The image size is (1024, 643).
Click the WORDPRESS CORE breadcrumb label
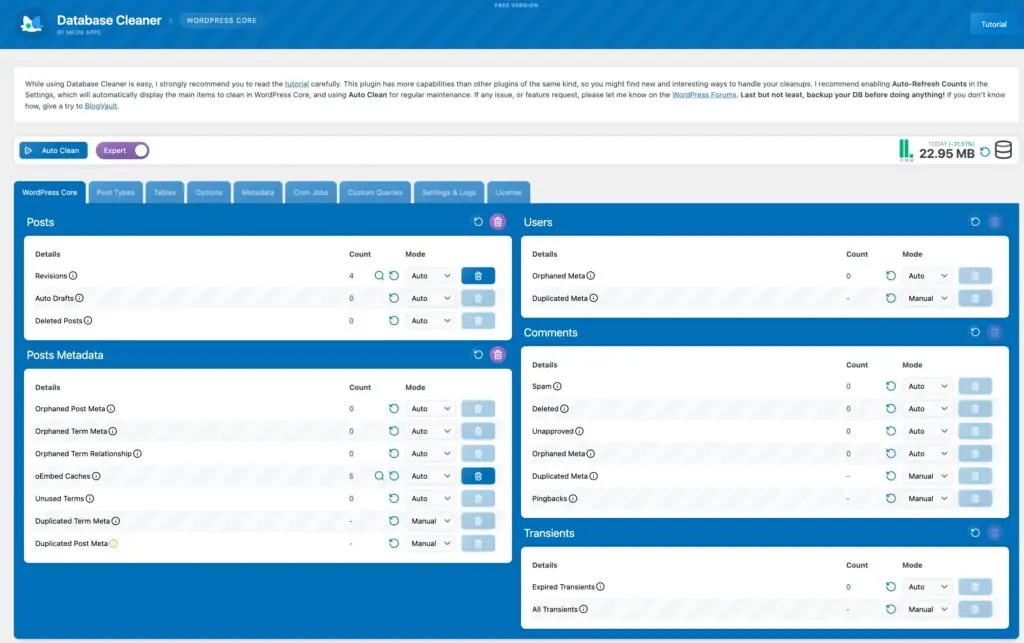pyautogui.click(x=221, y=21)
